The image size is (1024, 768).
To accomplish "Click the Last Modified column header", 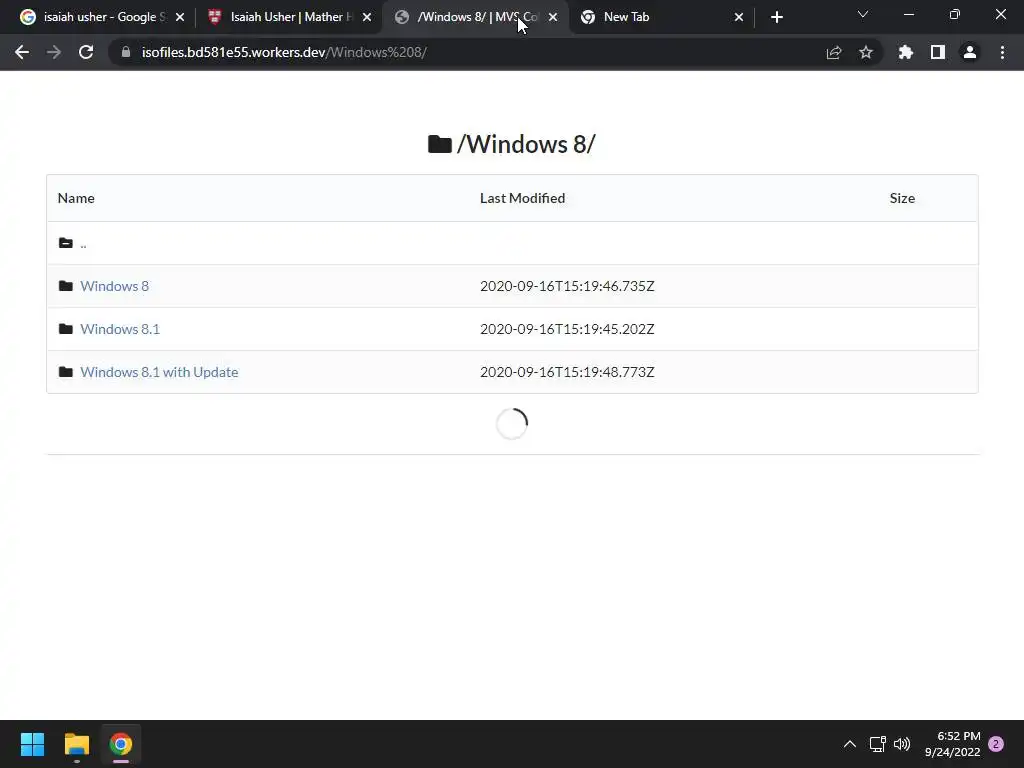I will 522,198.
